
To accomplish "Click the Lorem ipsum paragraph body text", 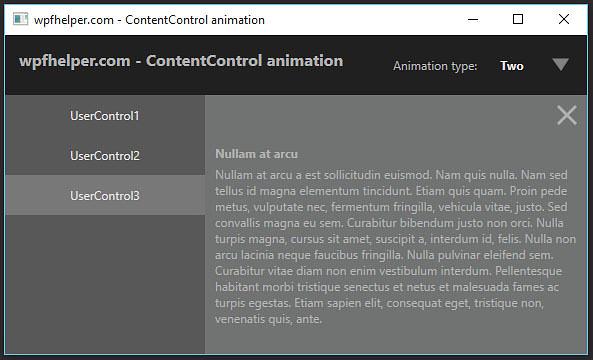I will point(395,247).
